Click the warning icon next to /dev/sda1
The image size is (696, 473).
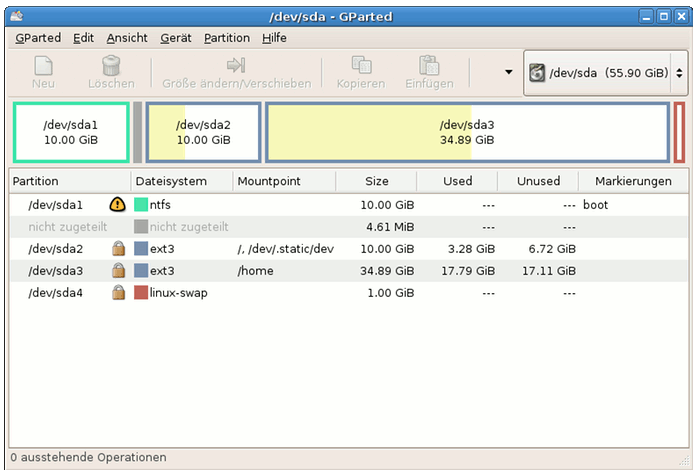tap(118, 205)
